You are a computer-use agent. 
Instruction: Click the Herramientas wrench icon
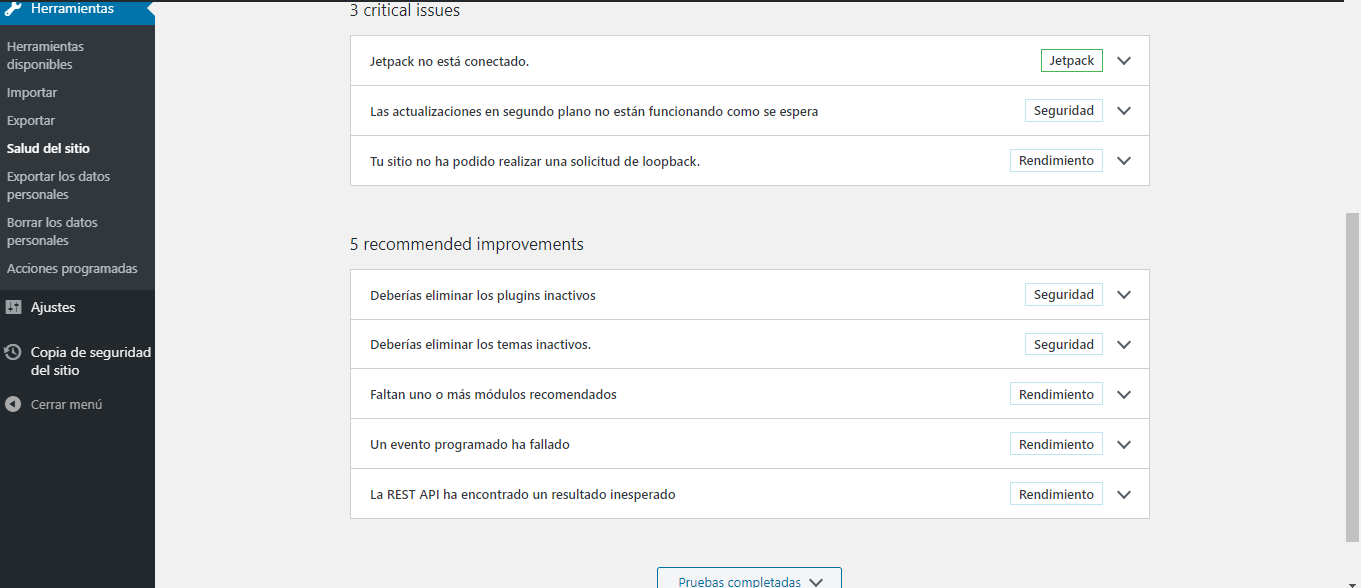pyautogui.click(x=13, y=9)
